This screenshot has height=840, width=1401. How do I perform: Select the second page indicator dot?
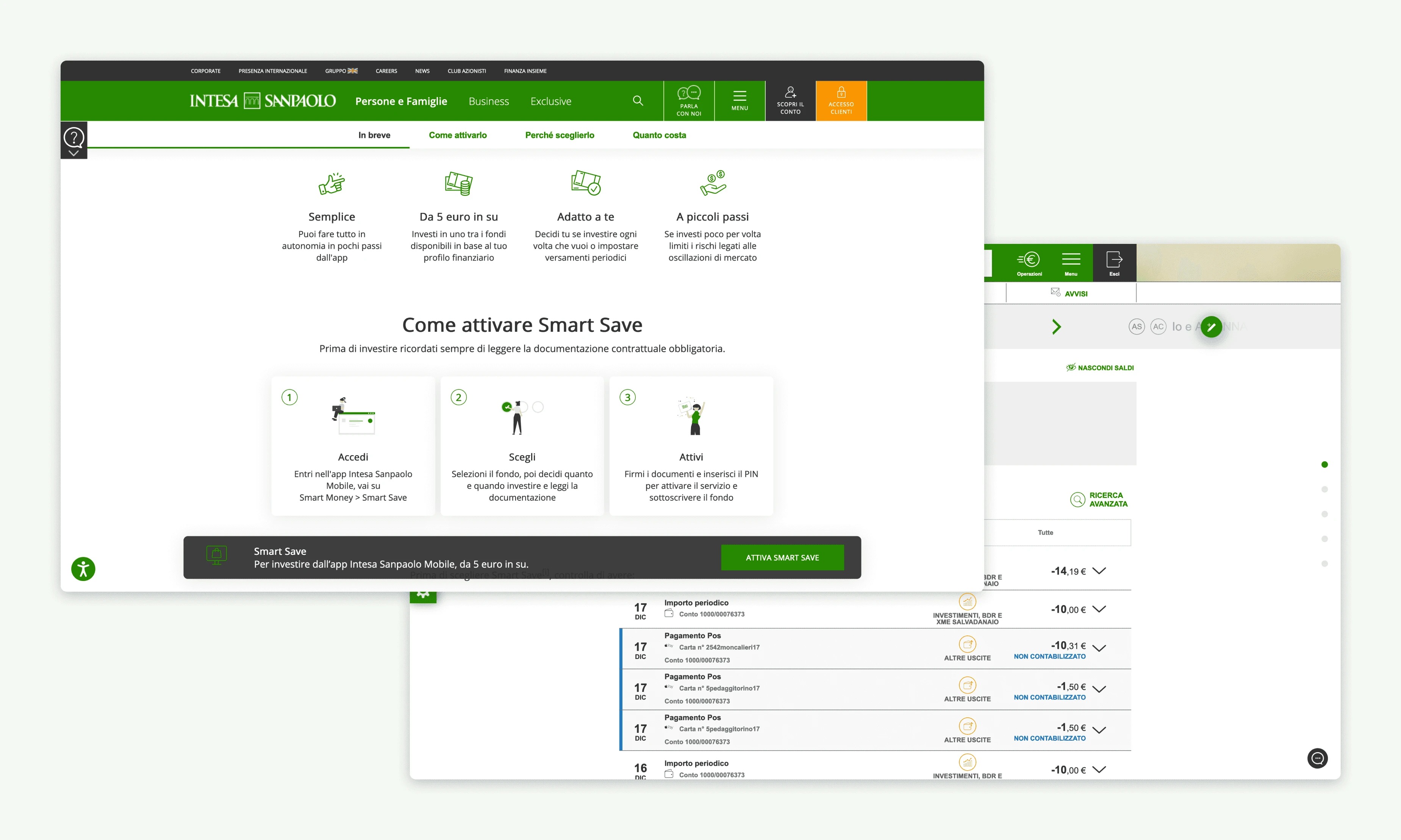pyautogui.click(x=1324, y=489)
